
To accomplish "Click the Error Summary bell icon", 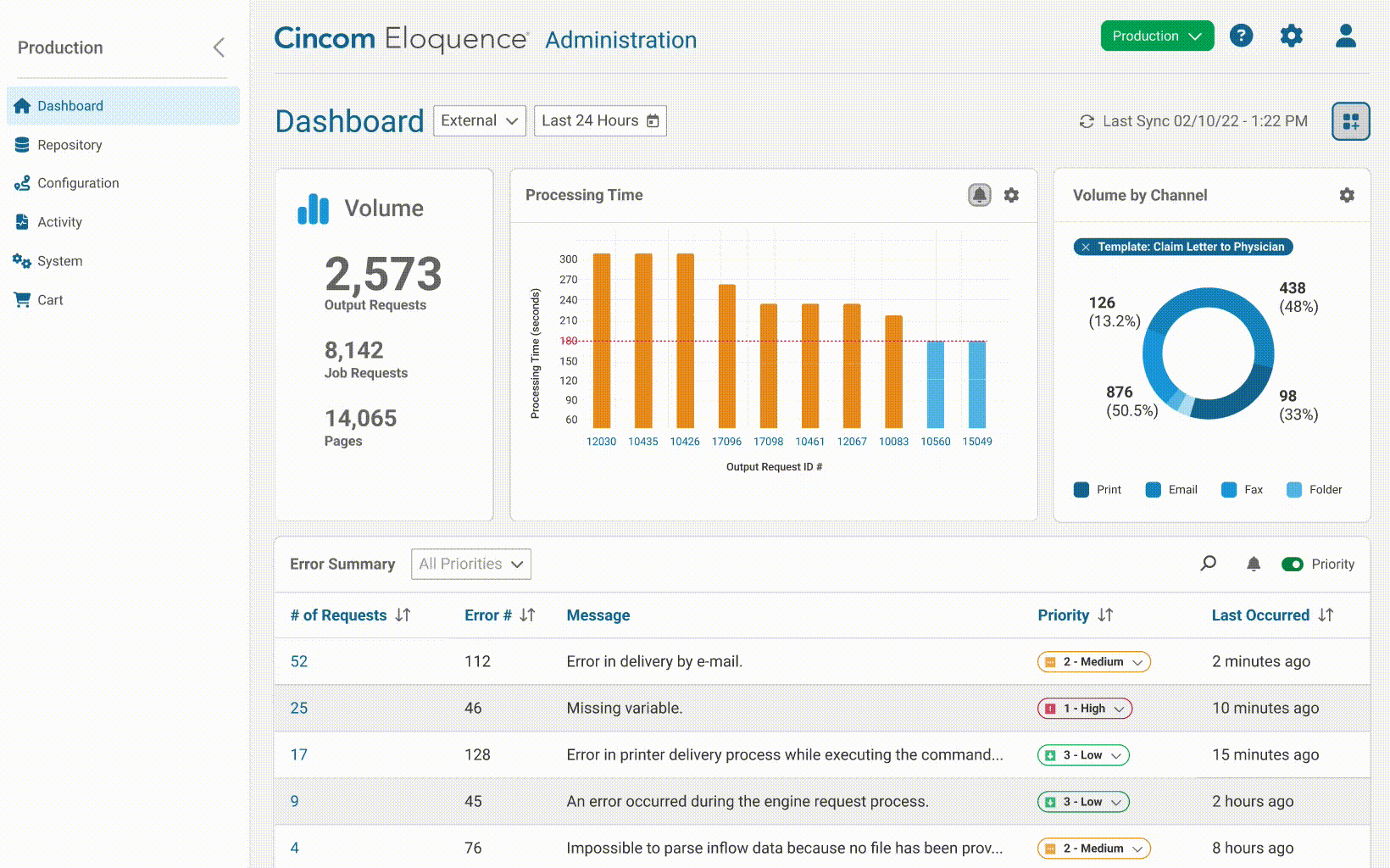I will (1254, 564).
